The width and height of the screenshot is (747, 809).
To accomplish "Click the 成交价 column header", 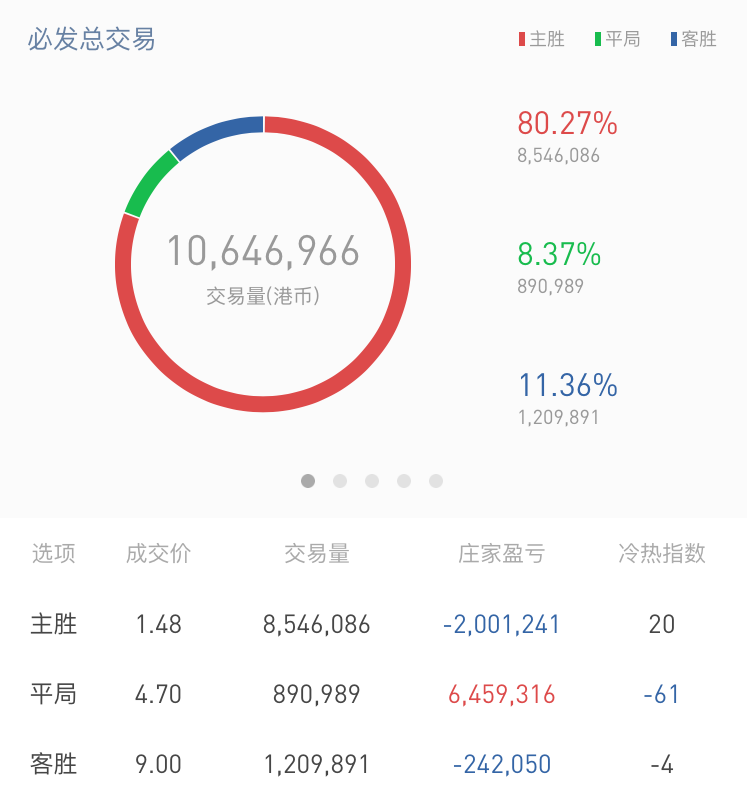I will pos(158,554).
